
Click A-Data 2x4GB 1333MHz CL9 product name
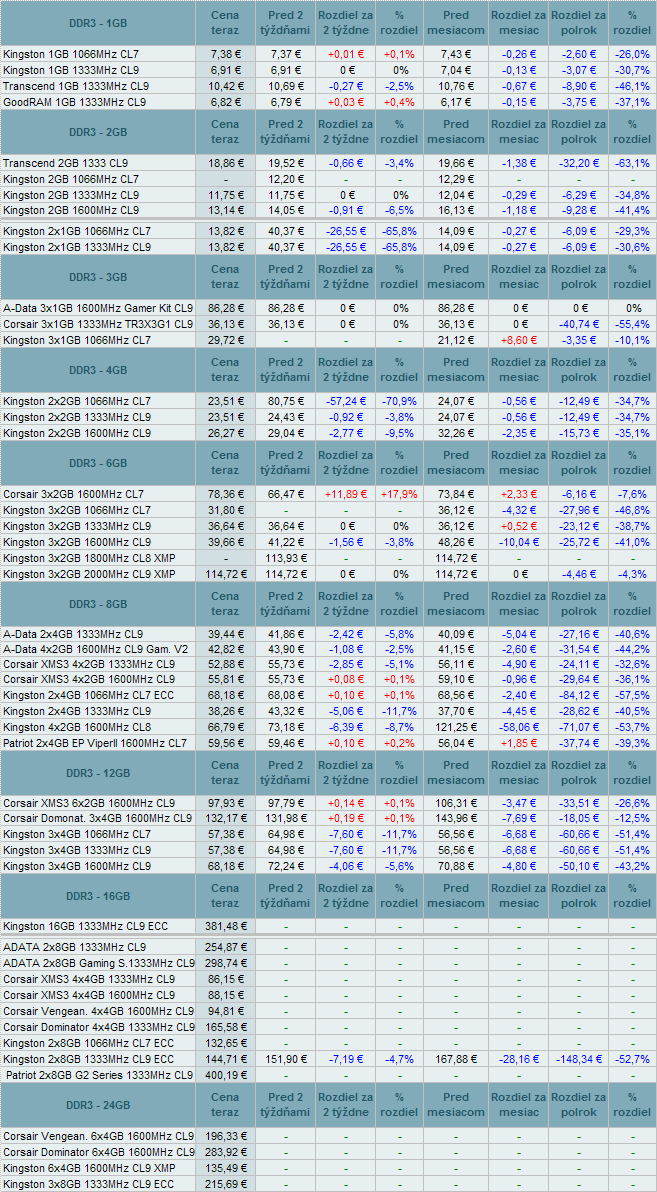(x=73, y=634)
